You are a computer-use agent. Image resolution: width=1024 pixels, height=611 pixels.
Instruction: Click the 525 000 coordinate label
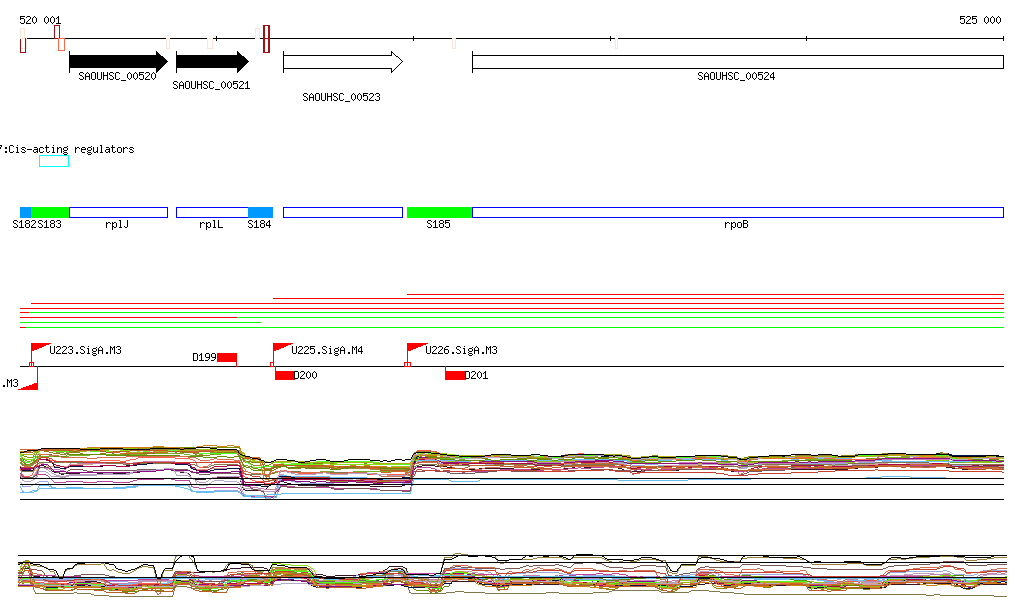pos(979,20)
